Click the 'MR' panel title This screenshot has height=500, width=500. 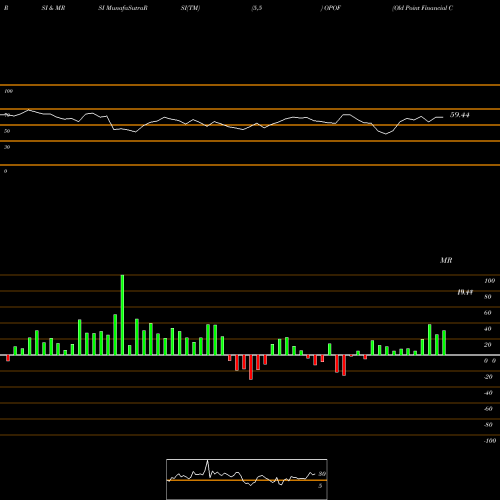(x=446, y=260)
